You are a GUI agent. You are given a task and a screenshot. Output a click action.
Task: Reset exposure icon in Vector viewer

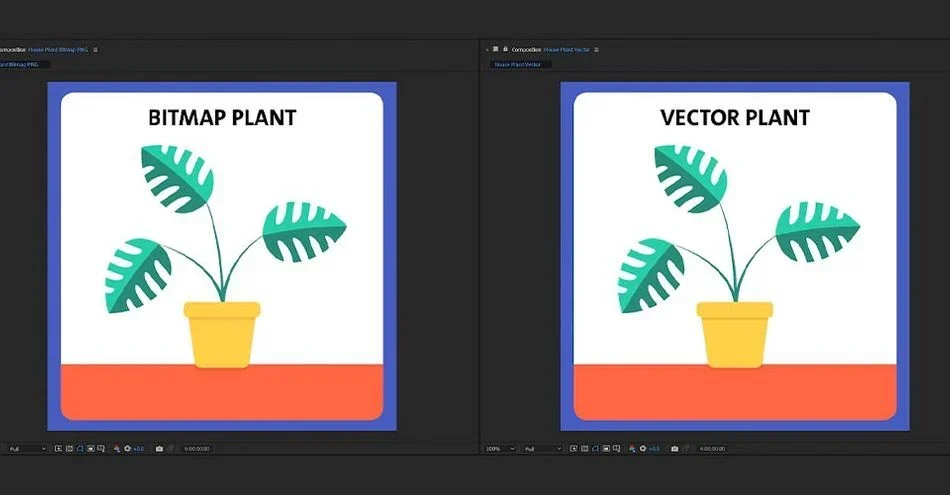coord(643,449)
